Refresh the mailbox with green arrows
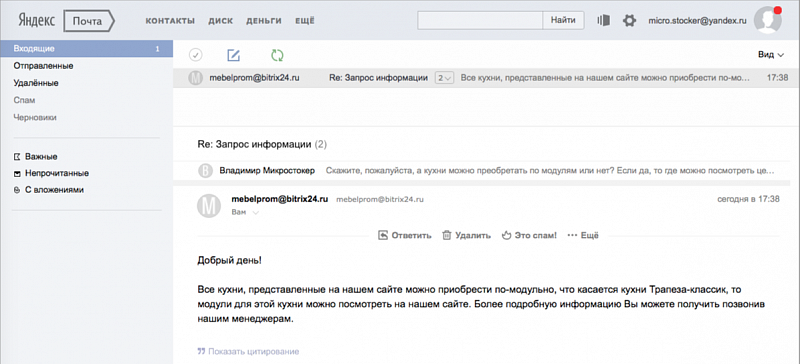Image resolution: width=800 pixels, height=364 pixels. [x=277, y=55]
